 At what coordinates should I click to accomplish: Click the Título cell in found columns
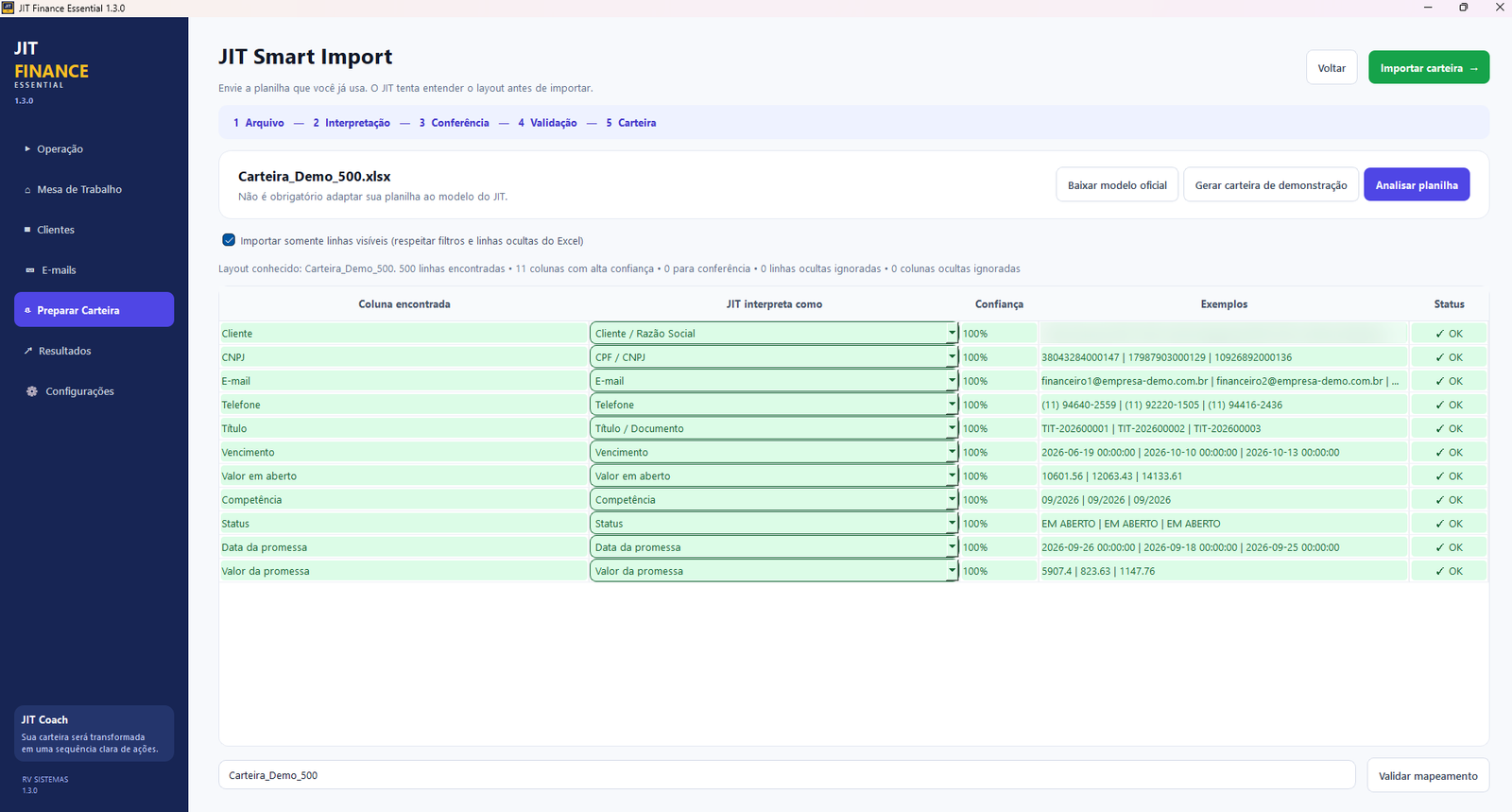tap(404, 428)
